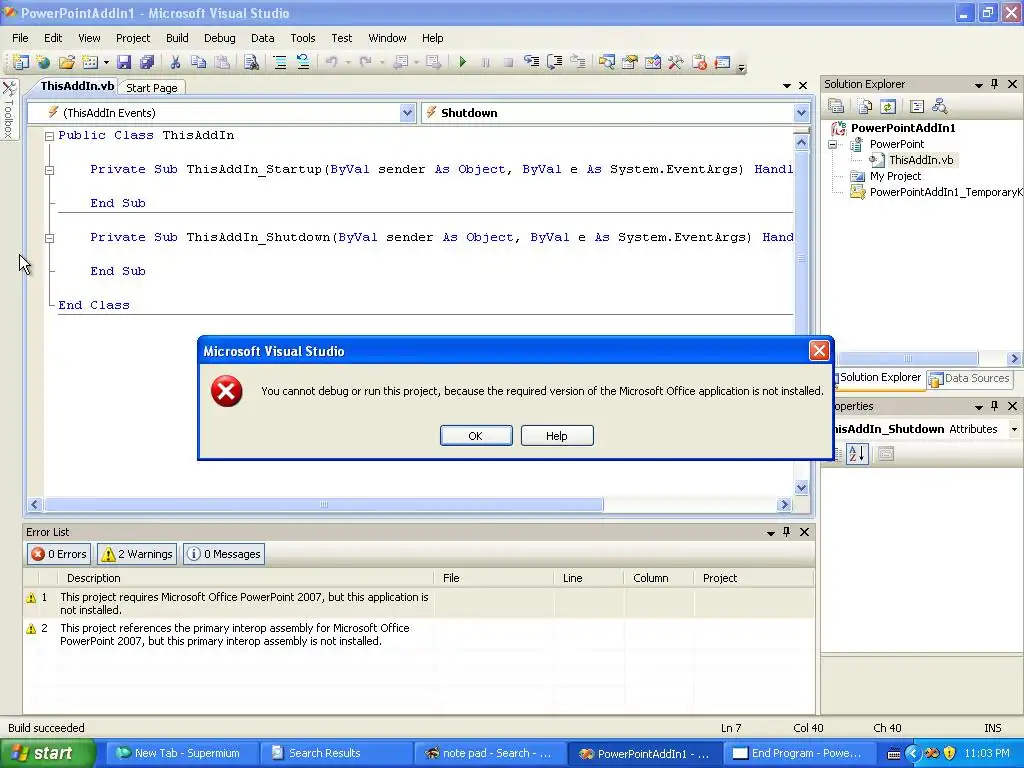Click the Undo toolbar icon
1024x768 pixels.
(331, 62)
